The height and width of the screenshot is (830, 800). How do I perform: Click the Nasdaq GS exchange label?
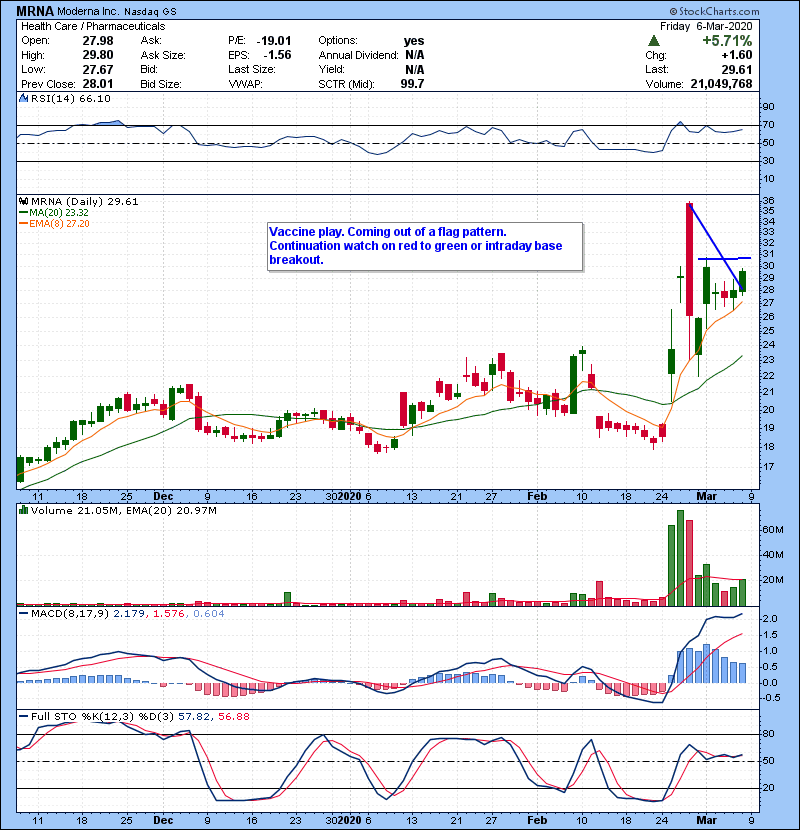click(x=150, y=12)
